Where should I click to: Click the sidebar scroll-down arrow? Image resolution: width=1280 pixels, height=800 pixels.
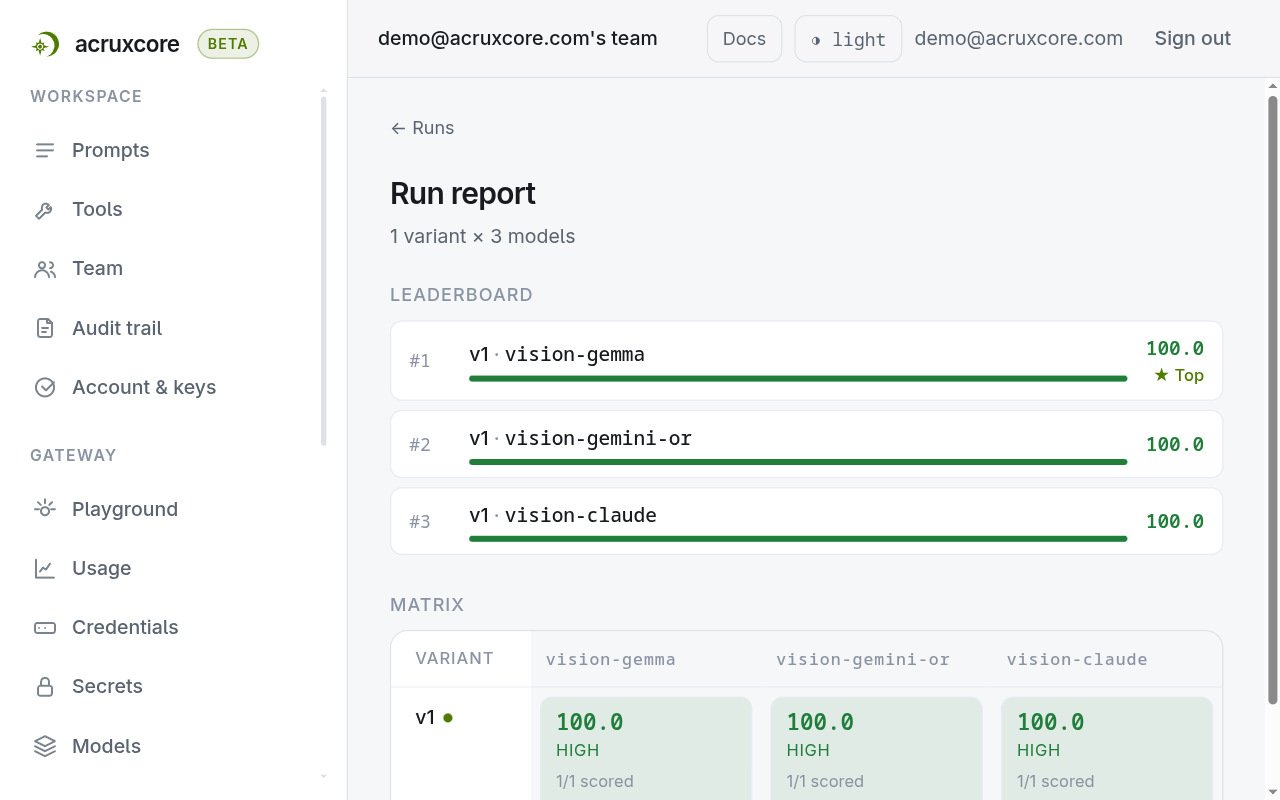click(x=323, y=776)
